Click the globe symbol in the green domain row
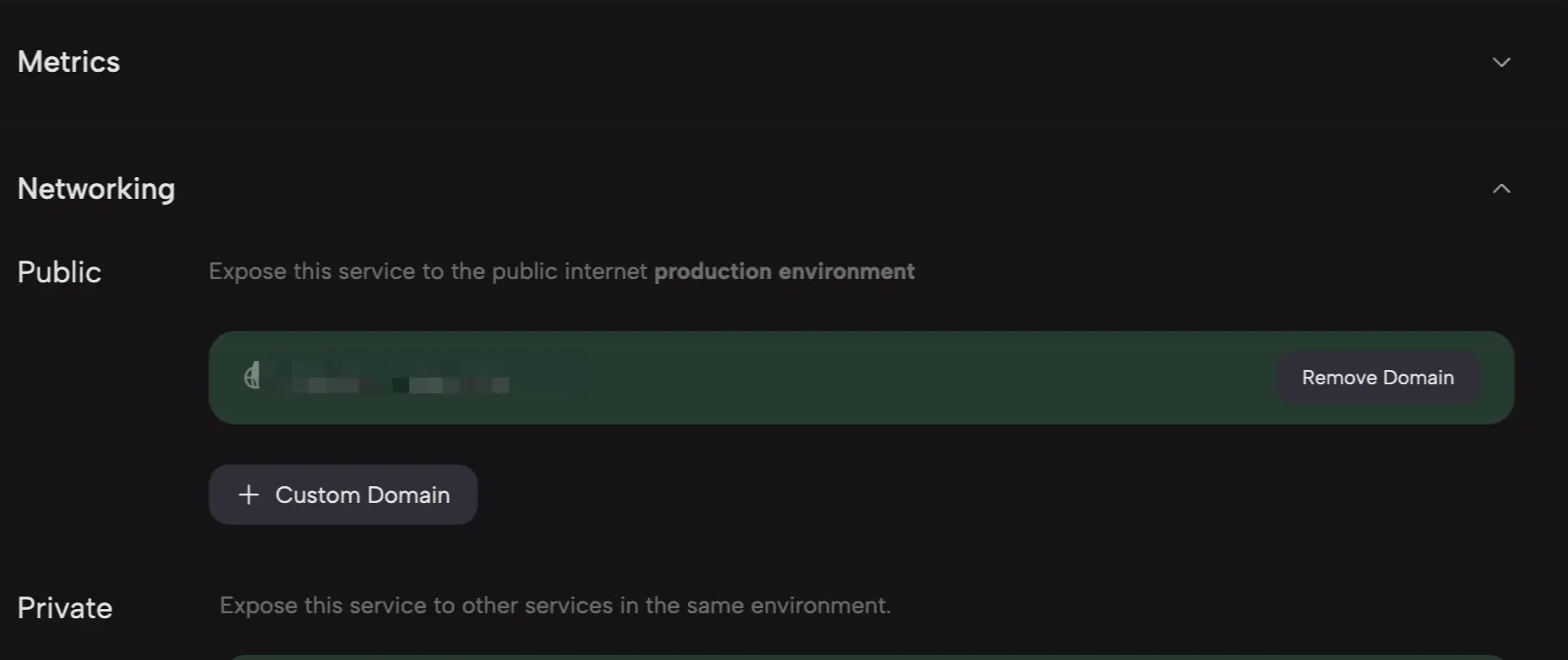Image resolution: width=1568 pixels, height=660 pixels. (x=253, y=377)
